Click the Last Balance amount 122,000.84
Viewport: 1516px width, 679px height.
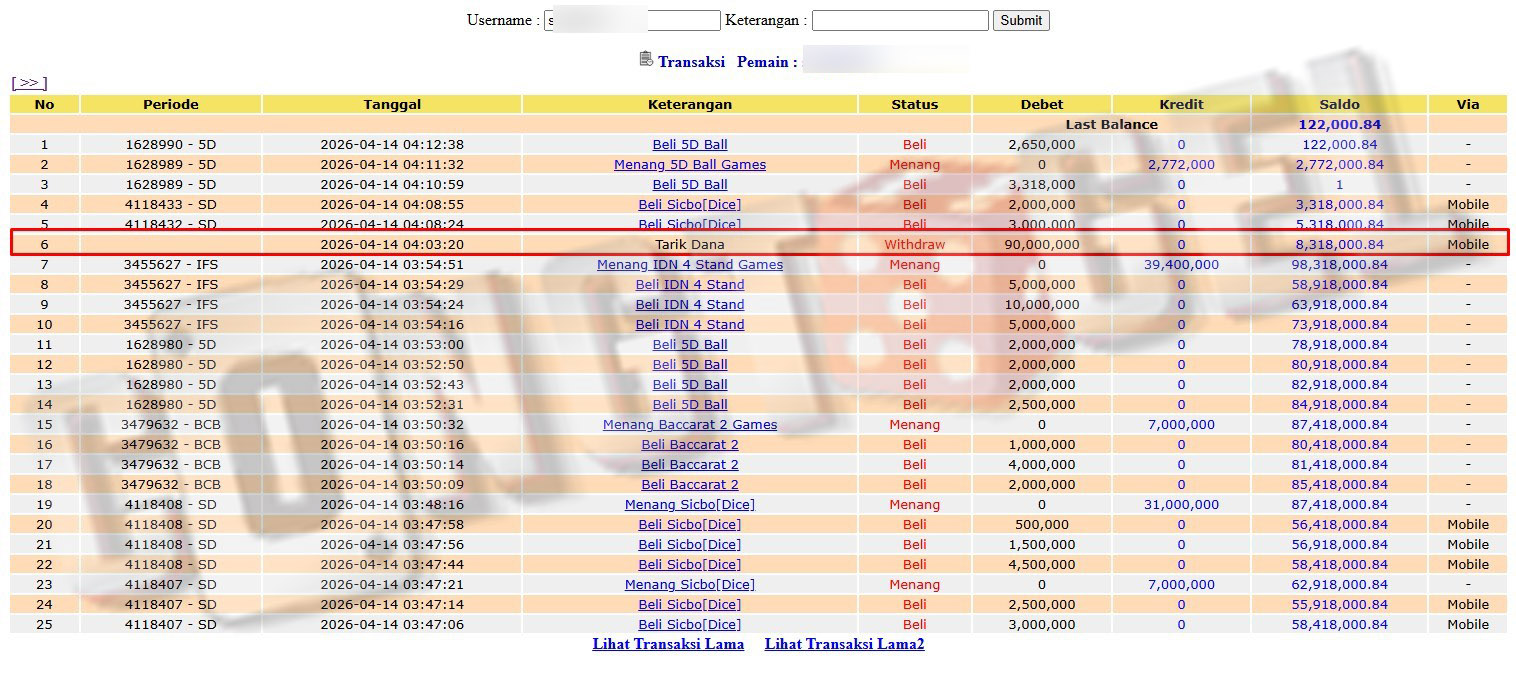tap(1338, 124)
